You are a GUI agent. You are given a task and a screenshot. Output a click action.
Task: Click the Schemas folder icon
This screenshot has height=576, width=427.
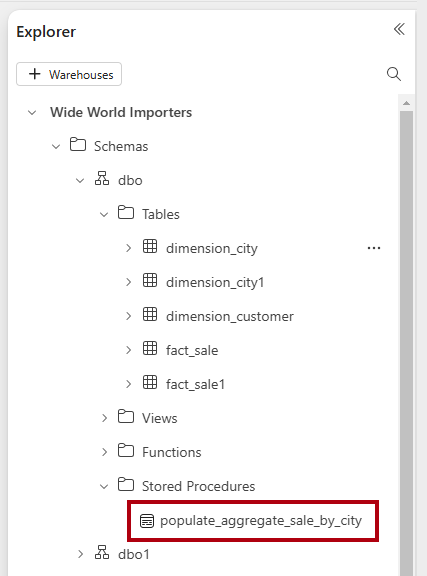point(78,144)
